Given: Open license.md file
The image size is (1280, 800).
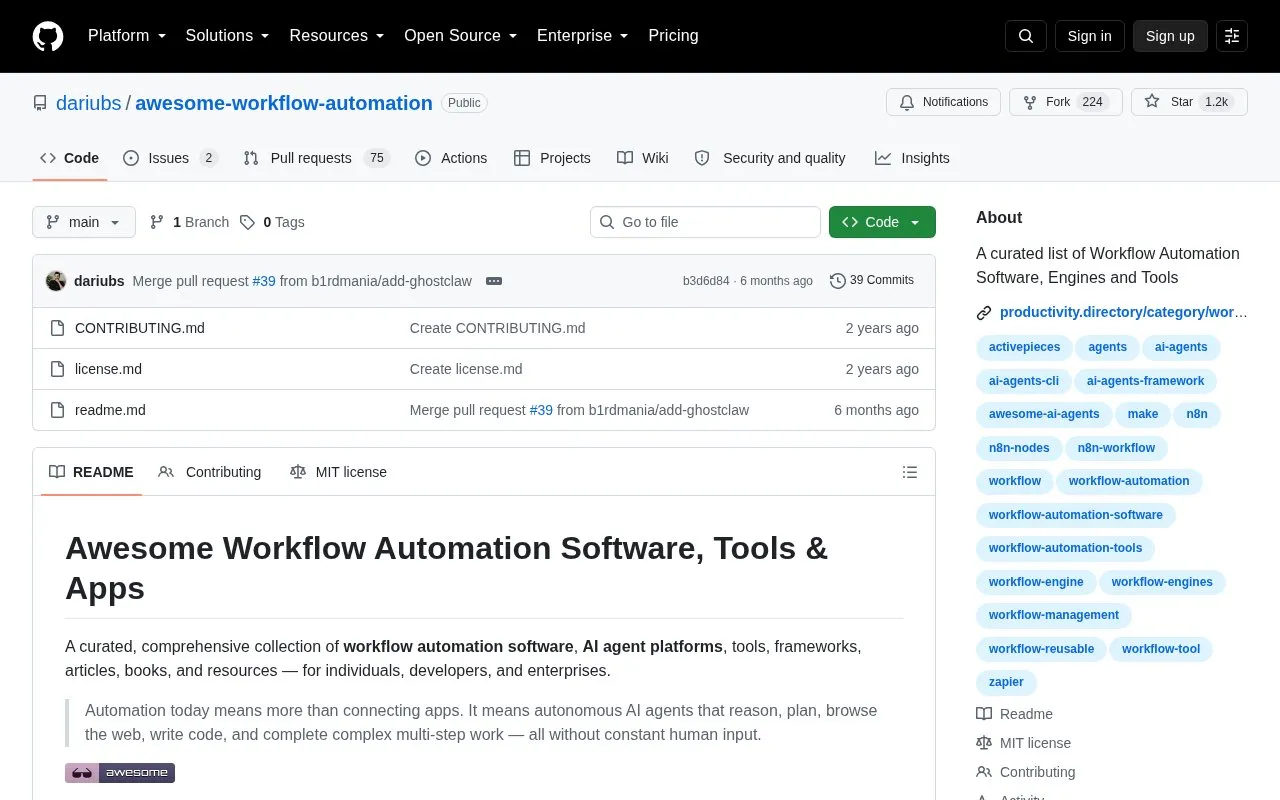Looking at the screenshot, I should (108, 369).
